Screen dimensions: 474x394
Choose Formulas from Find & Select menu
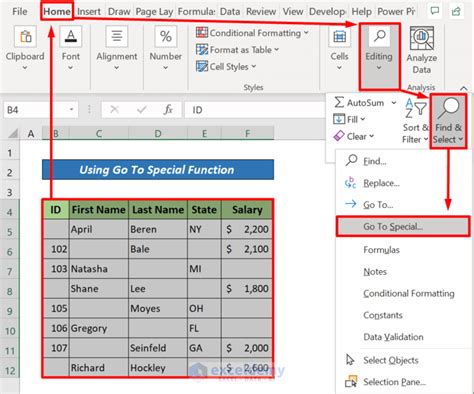381,250
